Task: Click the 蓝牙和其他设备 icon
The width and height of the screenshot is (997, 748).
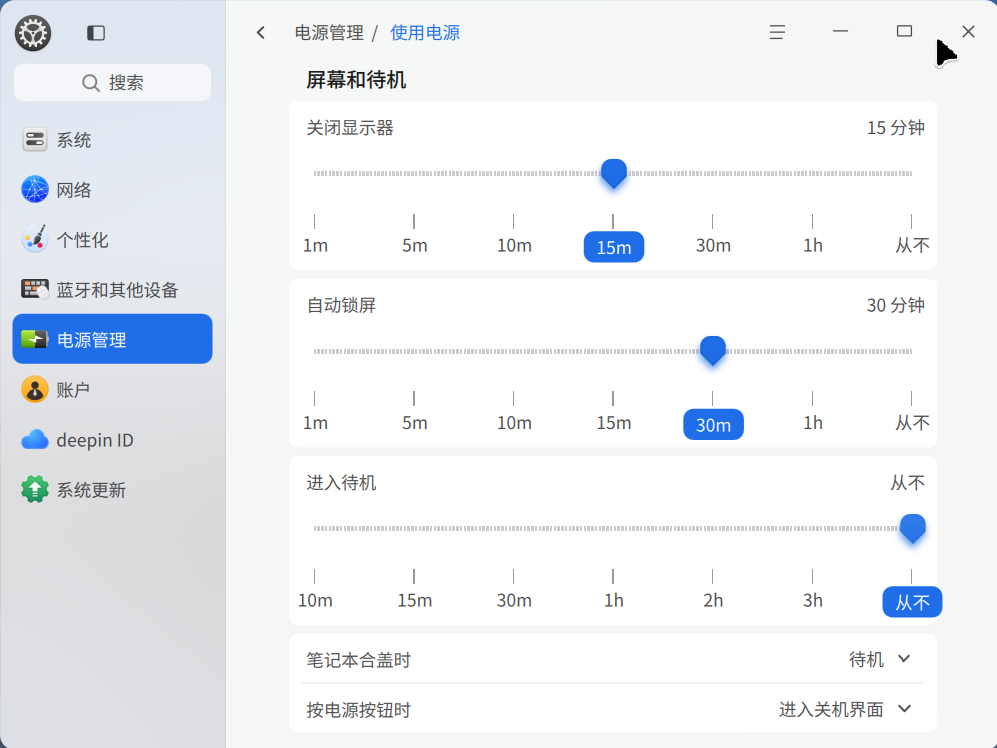Action: coord(35,289)
